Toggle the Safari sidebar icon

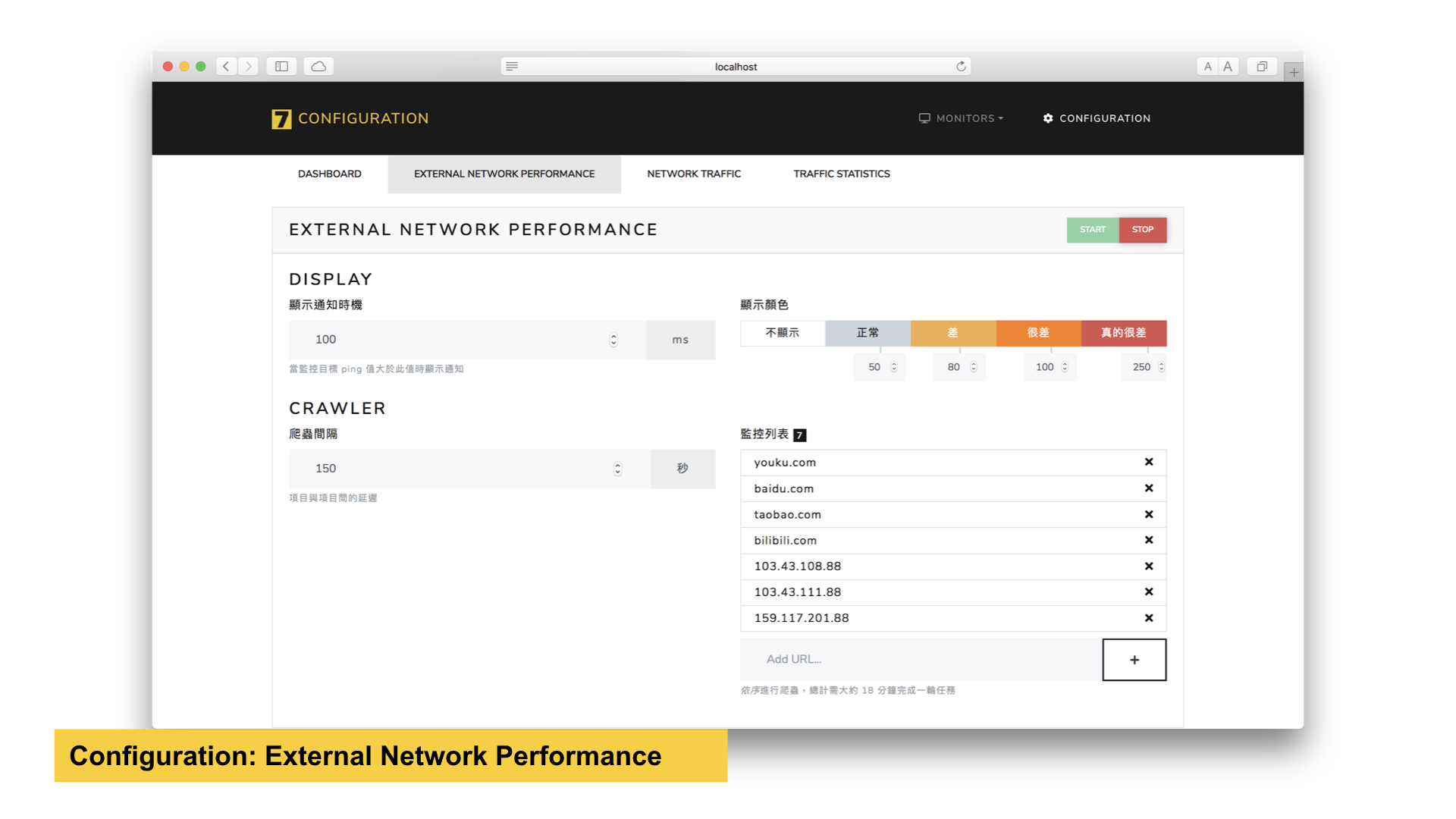[281, 67]
